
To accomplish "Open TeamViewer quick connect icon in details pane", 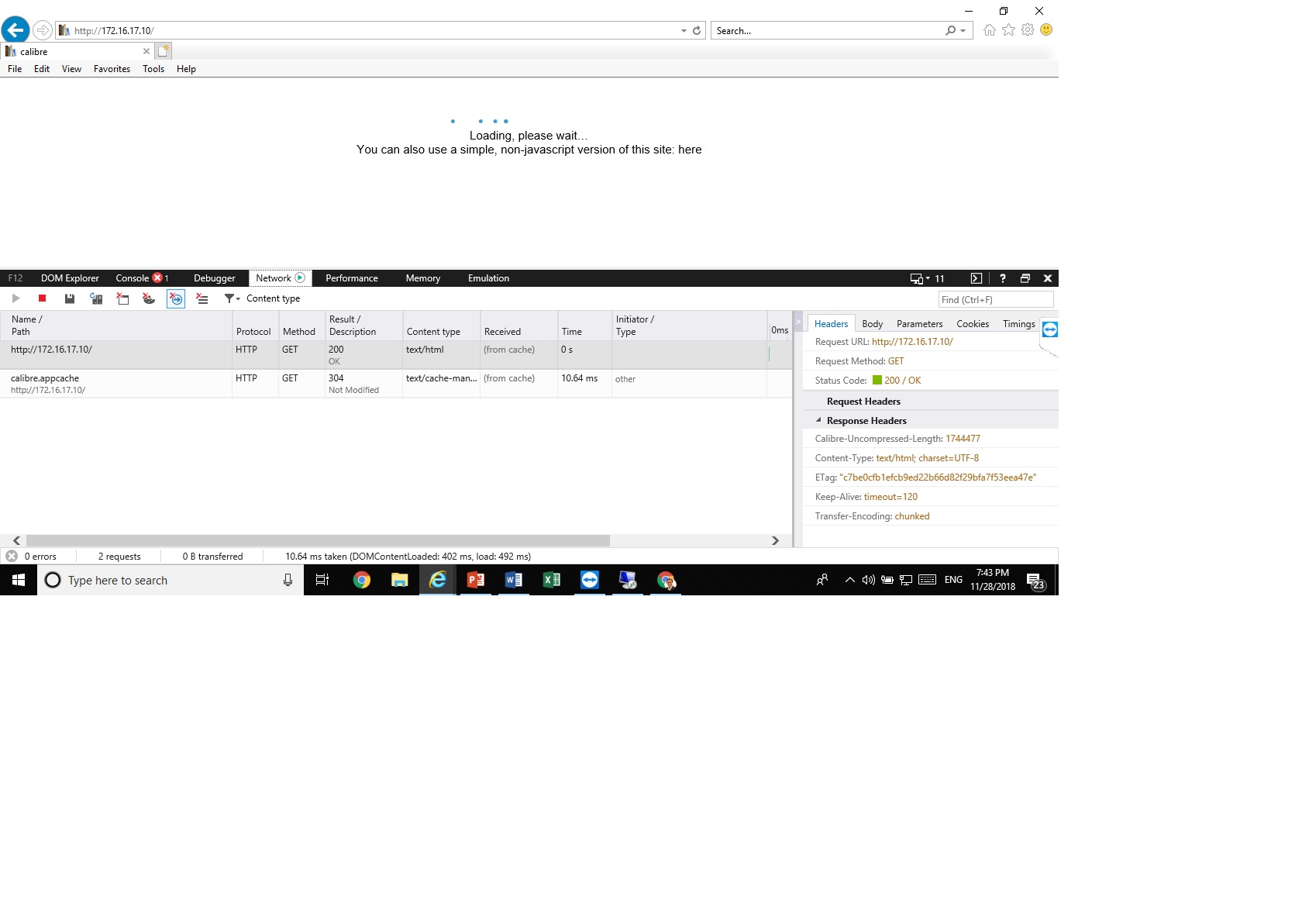I will pyautogui.click(x=1050, y=329).
